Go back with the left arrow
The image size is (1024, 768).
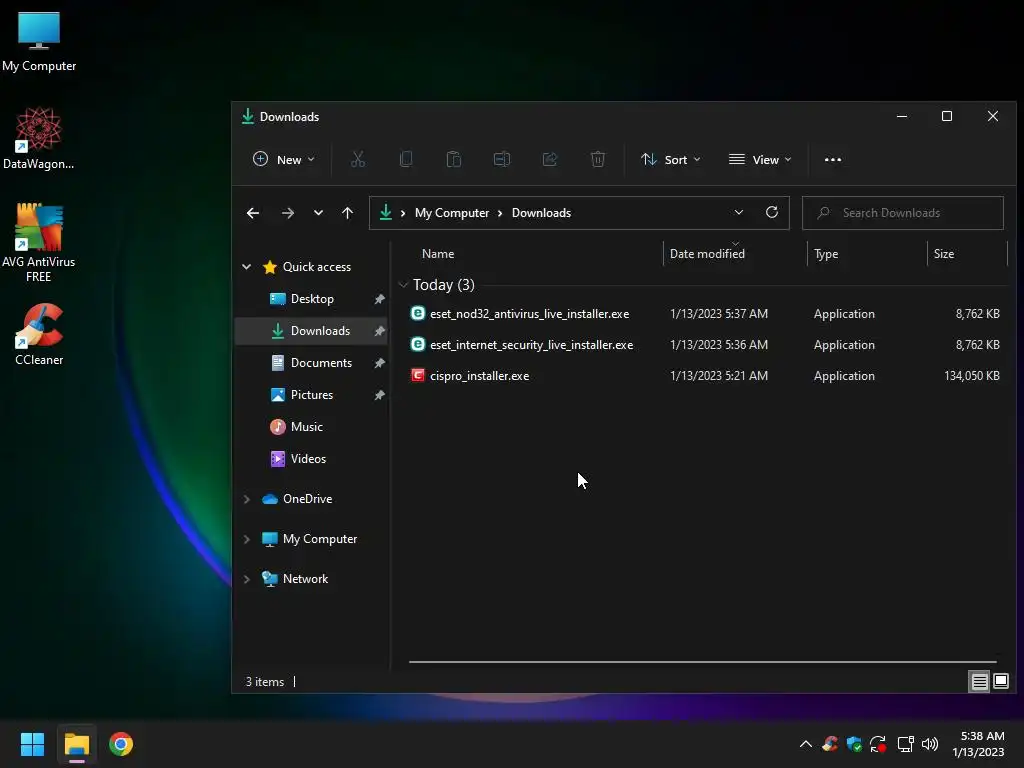pos(253,213)
